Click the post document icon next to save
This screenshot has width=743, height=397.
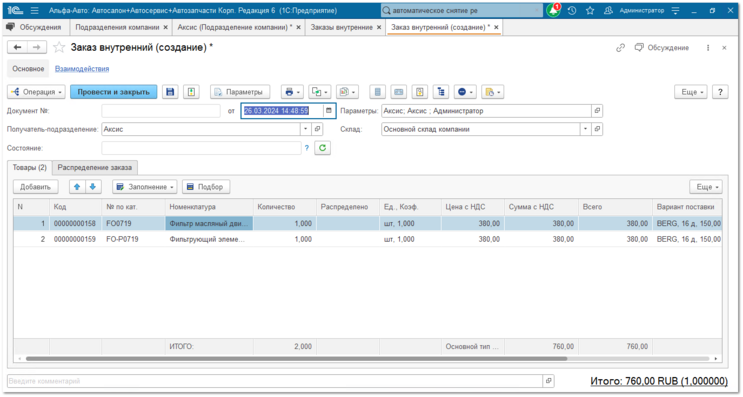tap(191, 92)
